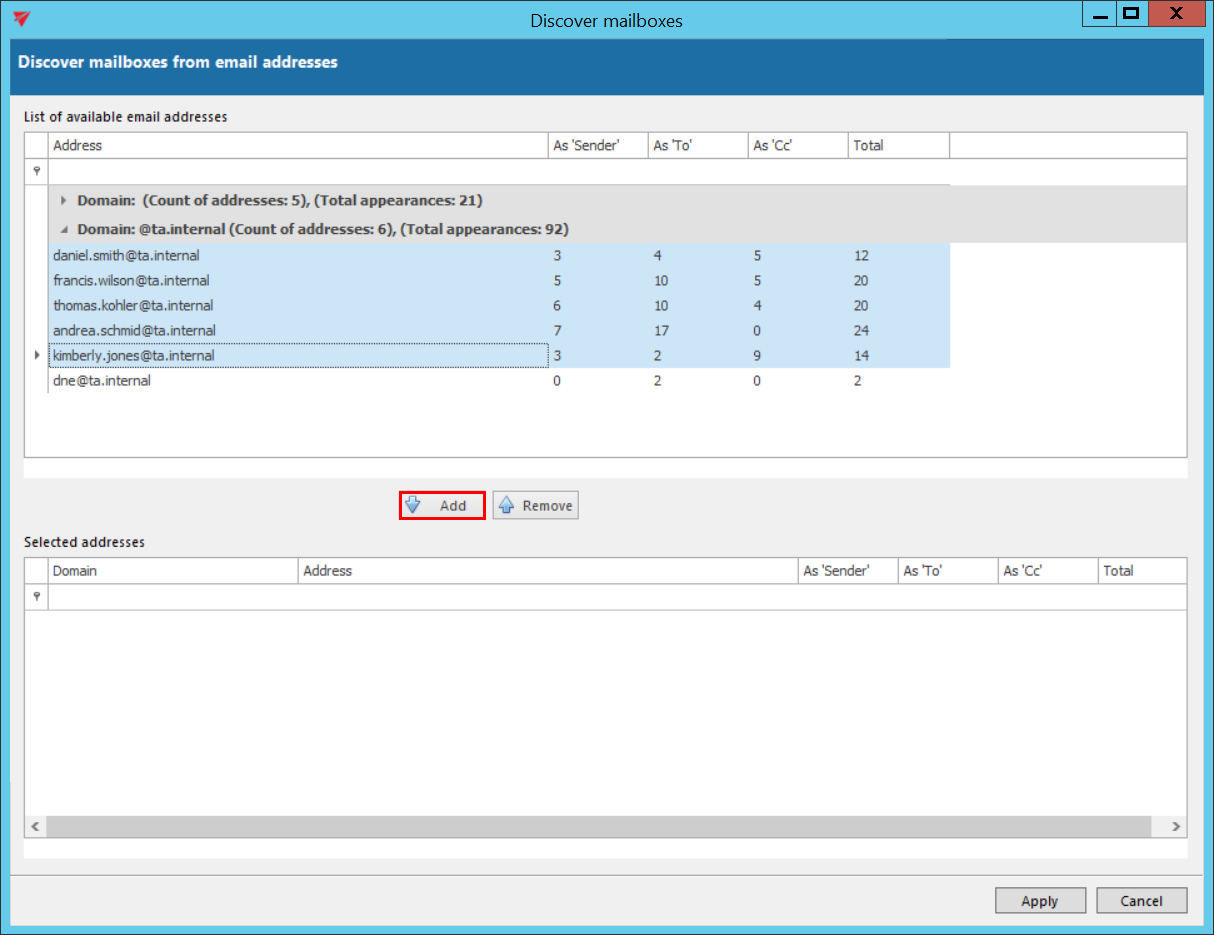Screen dimensions: 1214x935
Task: Expand the empty Domain group with 5 addresses
Action: (x=65, y=201)
